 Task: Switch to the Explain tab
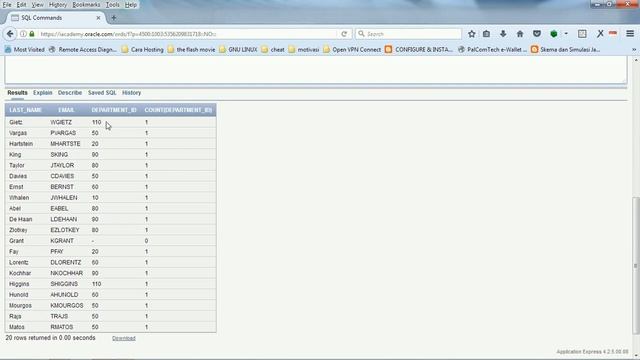42,93
